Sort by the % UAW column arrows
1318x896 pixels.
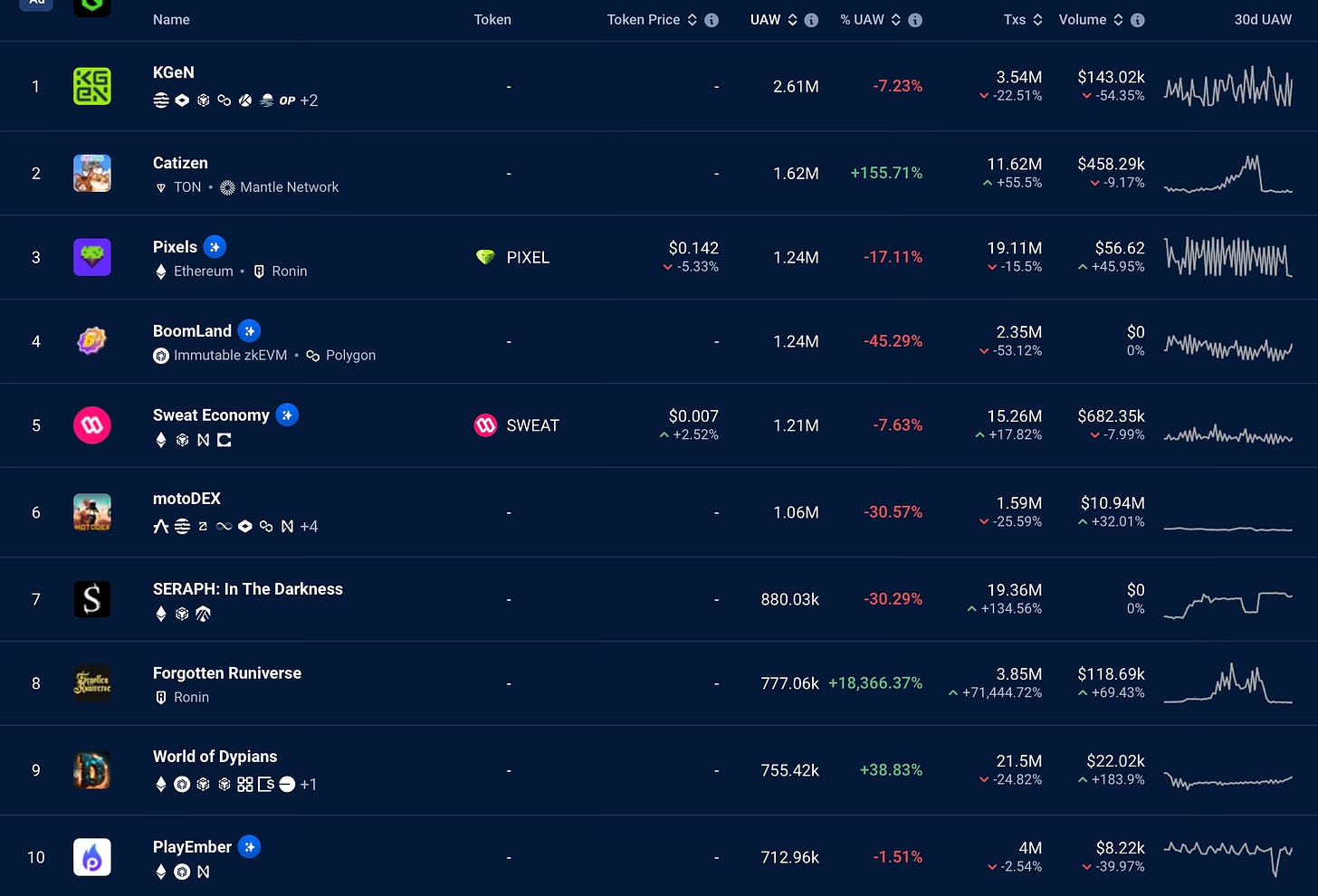point(895,20)
